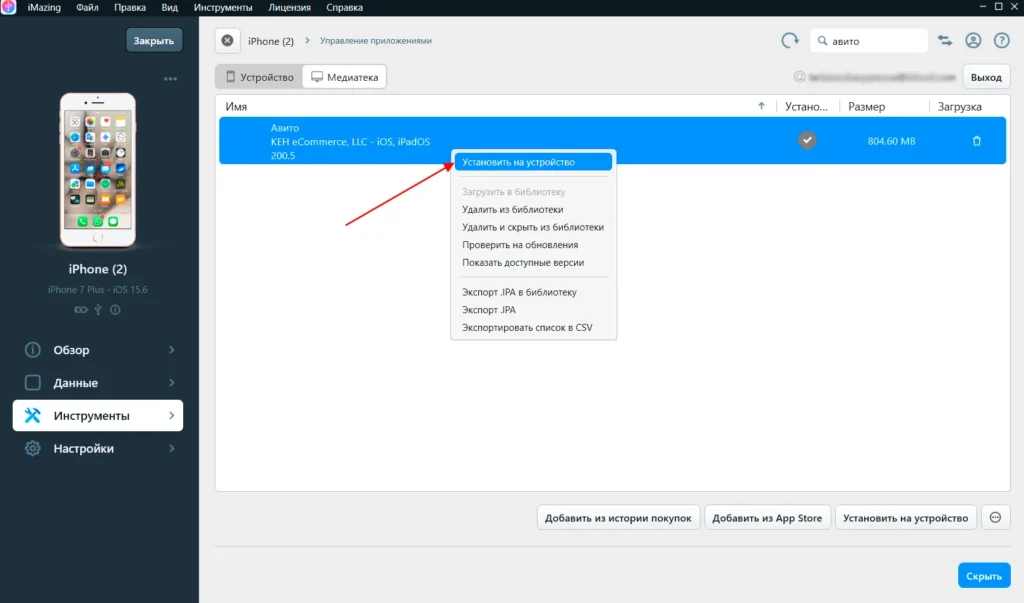Image resolution: width=1024 pixels, height=603 pixels.
Task: Choose Удалить и скрыть из библиотеки
Action: click(x=533, y=227)
